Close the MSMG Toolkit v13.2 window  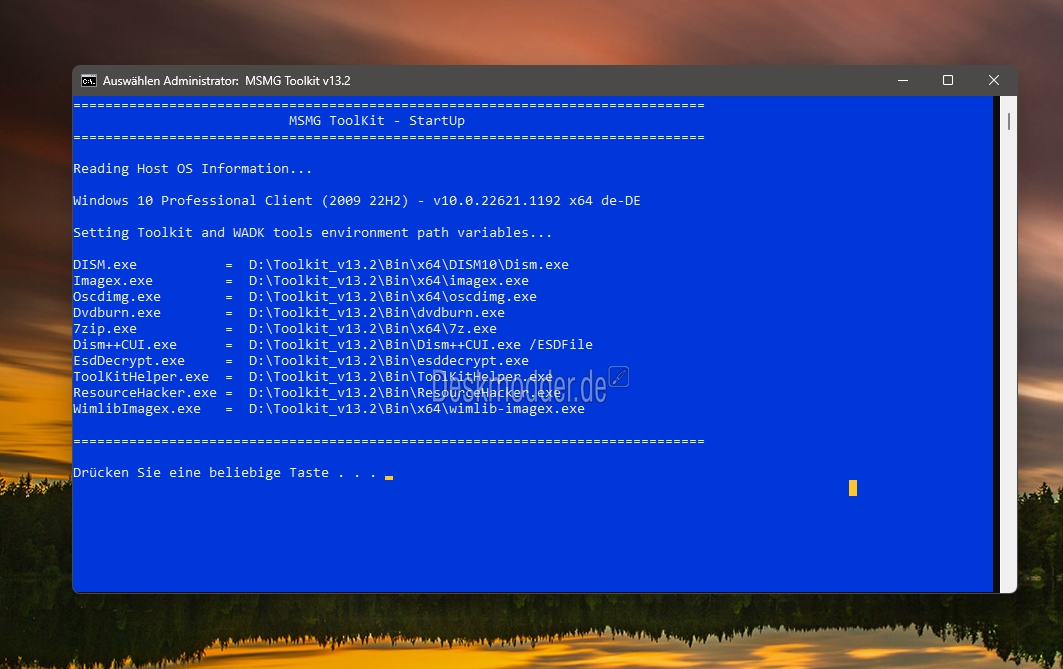point(994,81)
